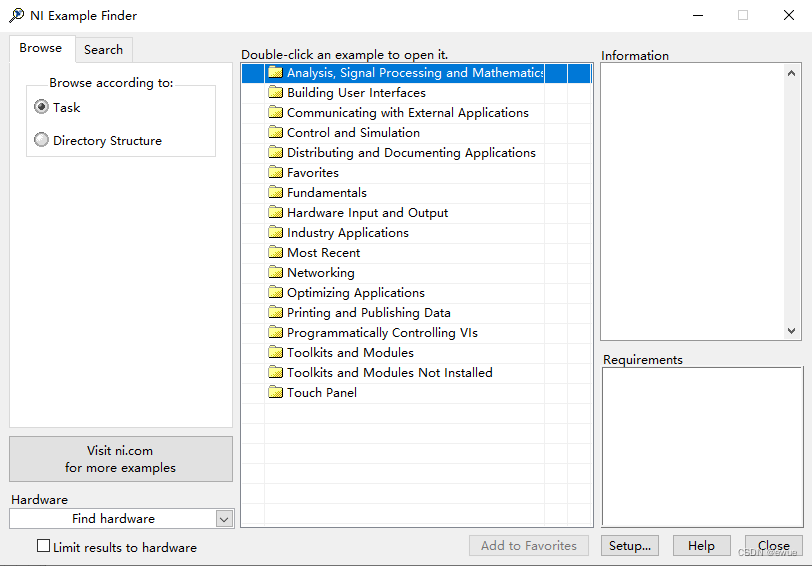Click the Help button
This screenshot has height=566, width=812.
click(701, 546)
